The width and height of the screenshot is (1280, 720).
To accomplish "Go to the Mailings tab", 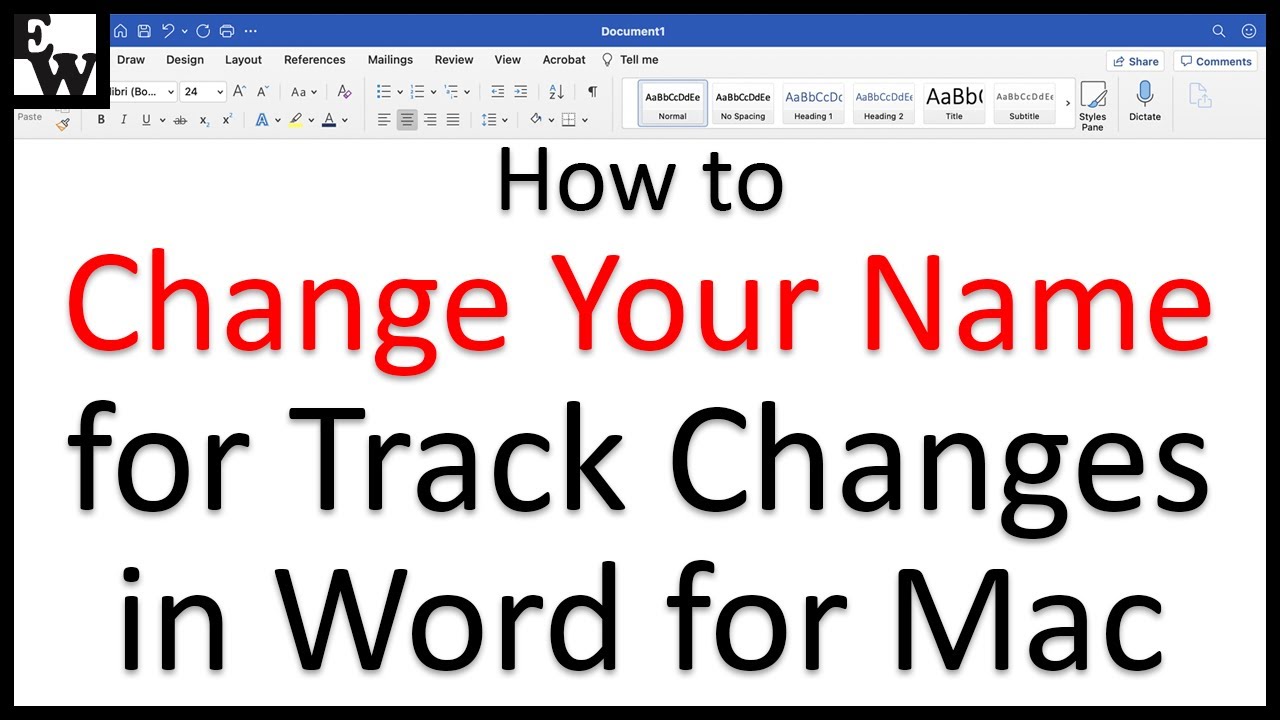I will tap(390, 60).
